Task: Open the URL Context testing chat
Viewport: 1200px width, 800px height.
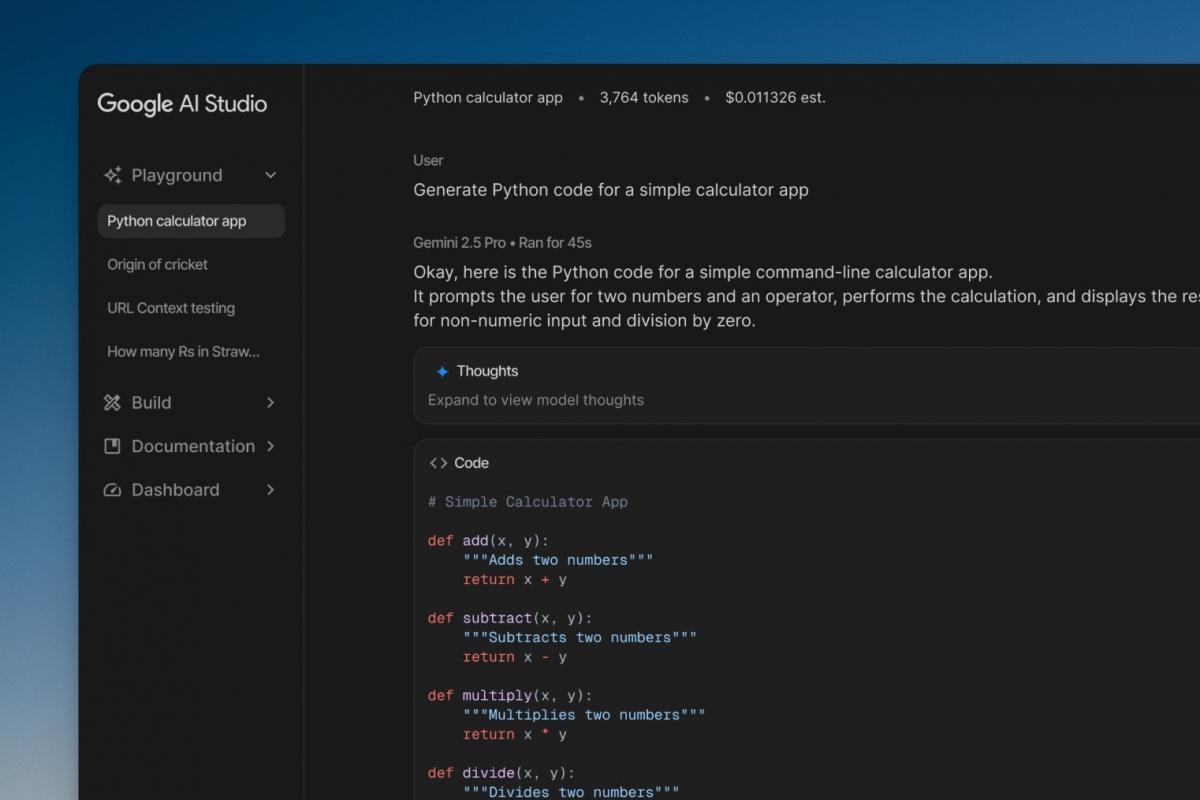Action: tap(170, 308)
